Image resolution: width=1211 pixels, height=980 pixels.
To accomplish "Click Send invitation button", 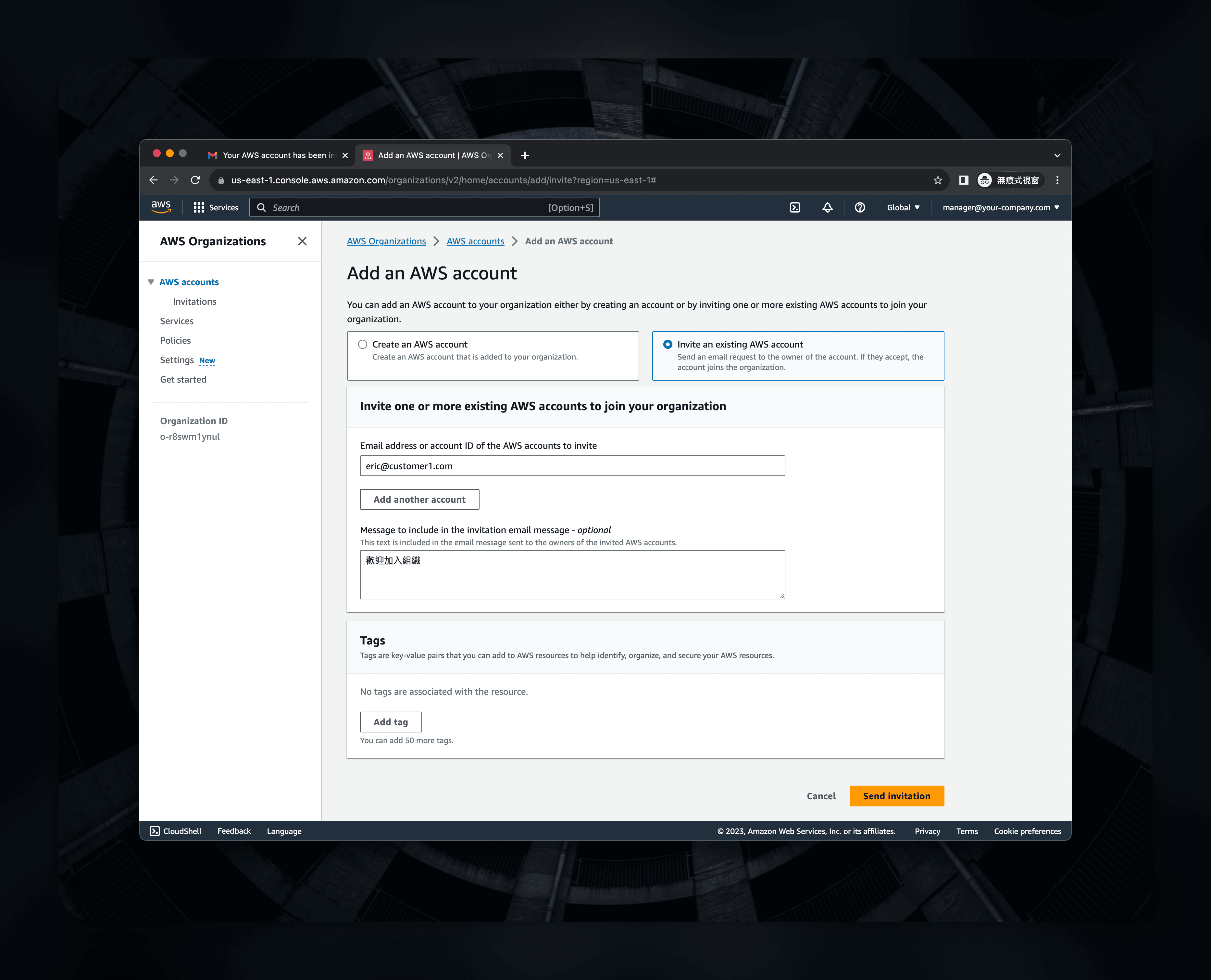I will pos(896,796).
